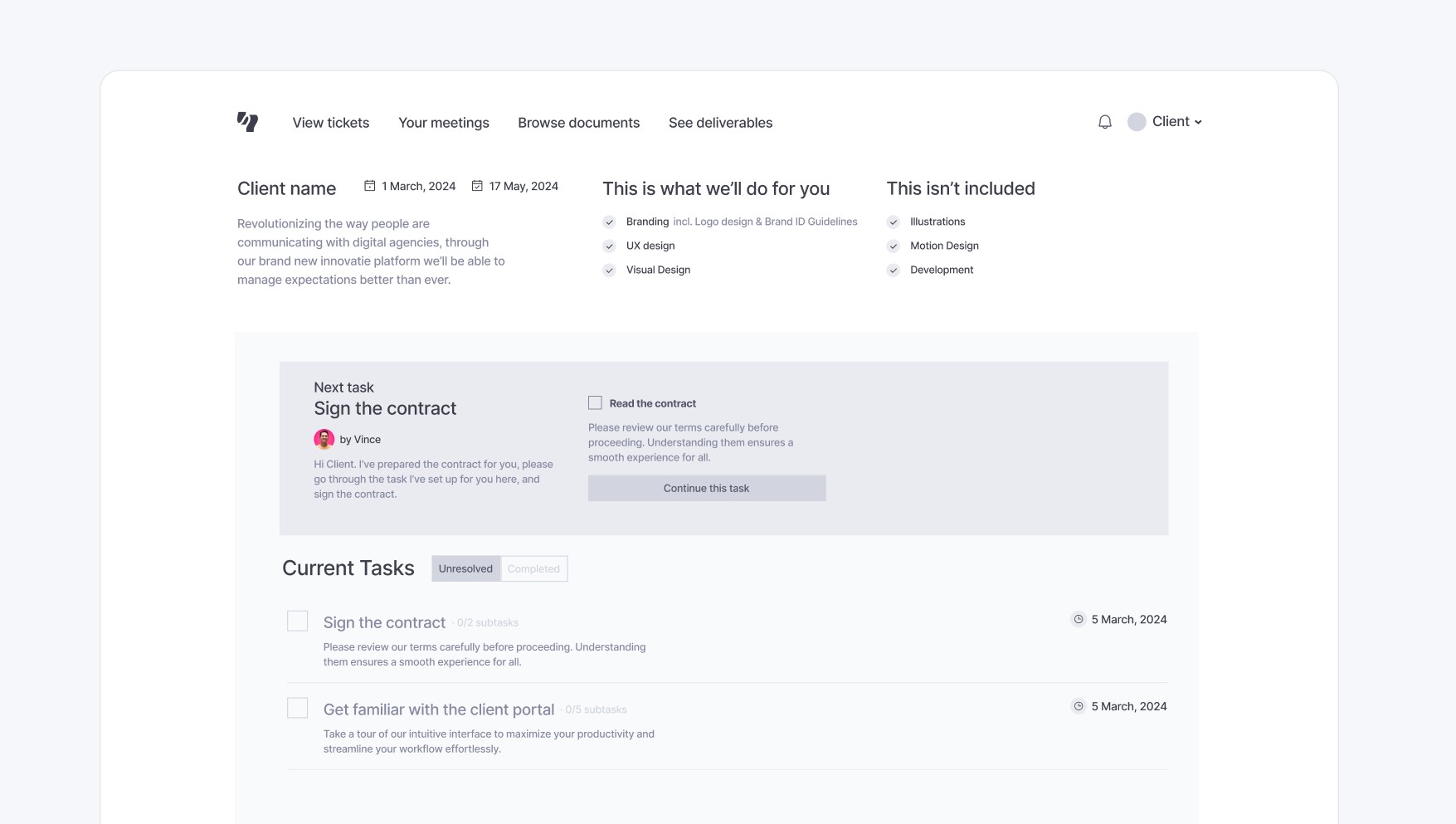Open the See deliverables link
This screenshot has height=824, width=1456.
click(721, 123)
